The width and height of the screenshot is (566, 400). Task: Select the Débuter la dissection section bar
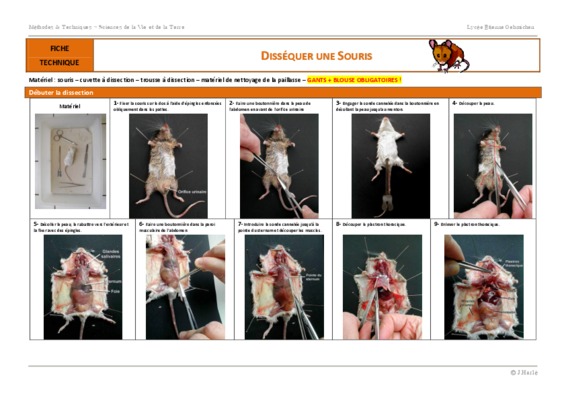click(x=283, y=92)
